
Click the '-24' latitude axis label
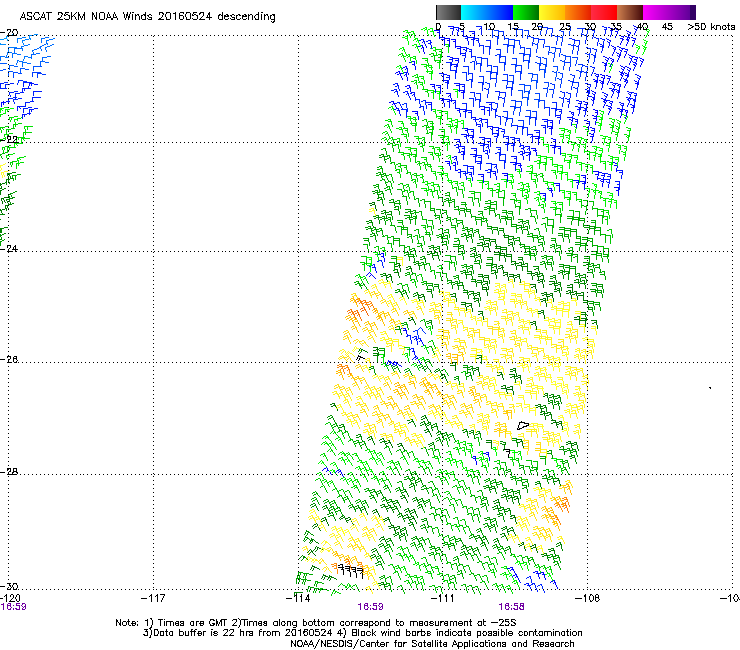(9, 249)
